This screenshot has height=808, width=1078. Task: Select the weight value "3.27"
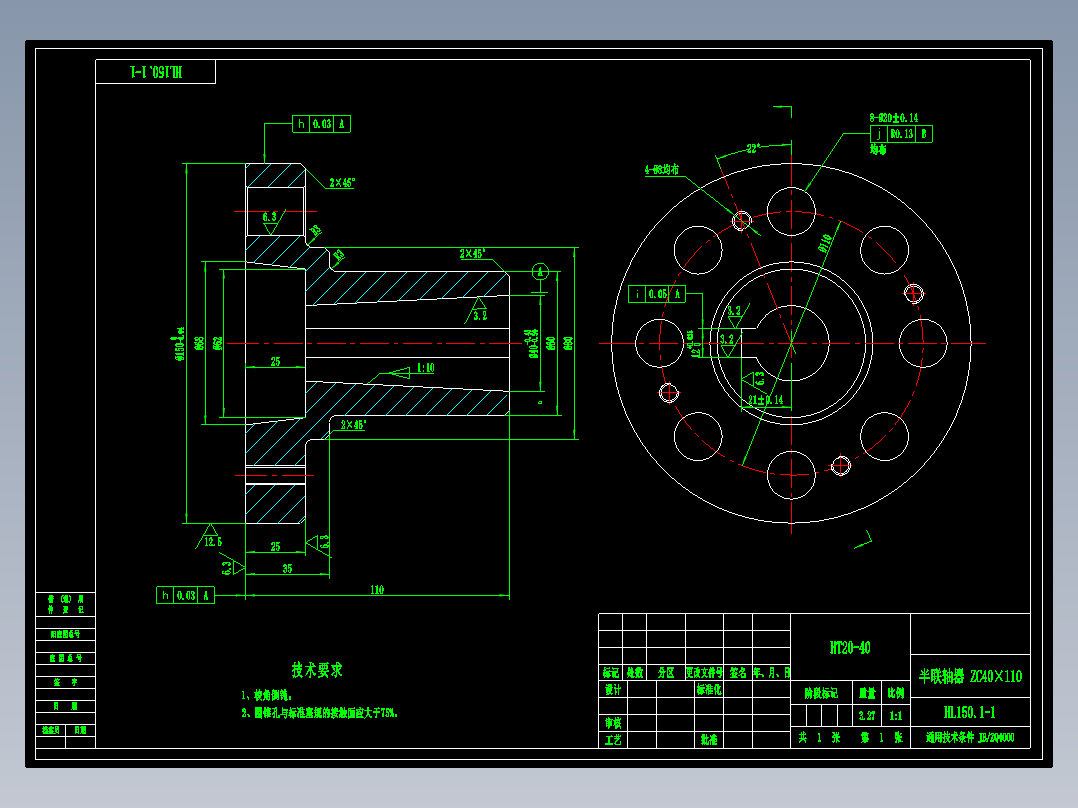[866, 716]
